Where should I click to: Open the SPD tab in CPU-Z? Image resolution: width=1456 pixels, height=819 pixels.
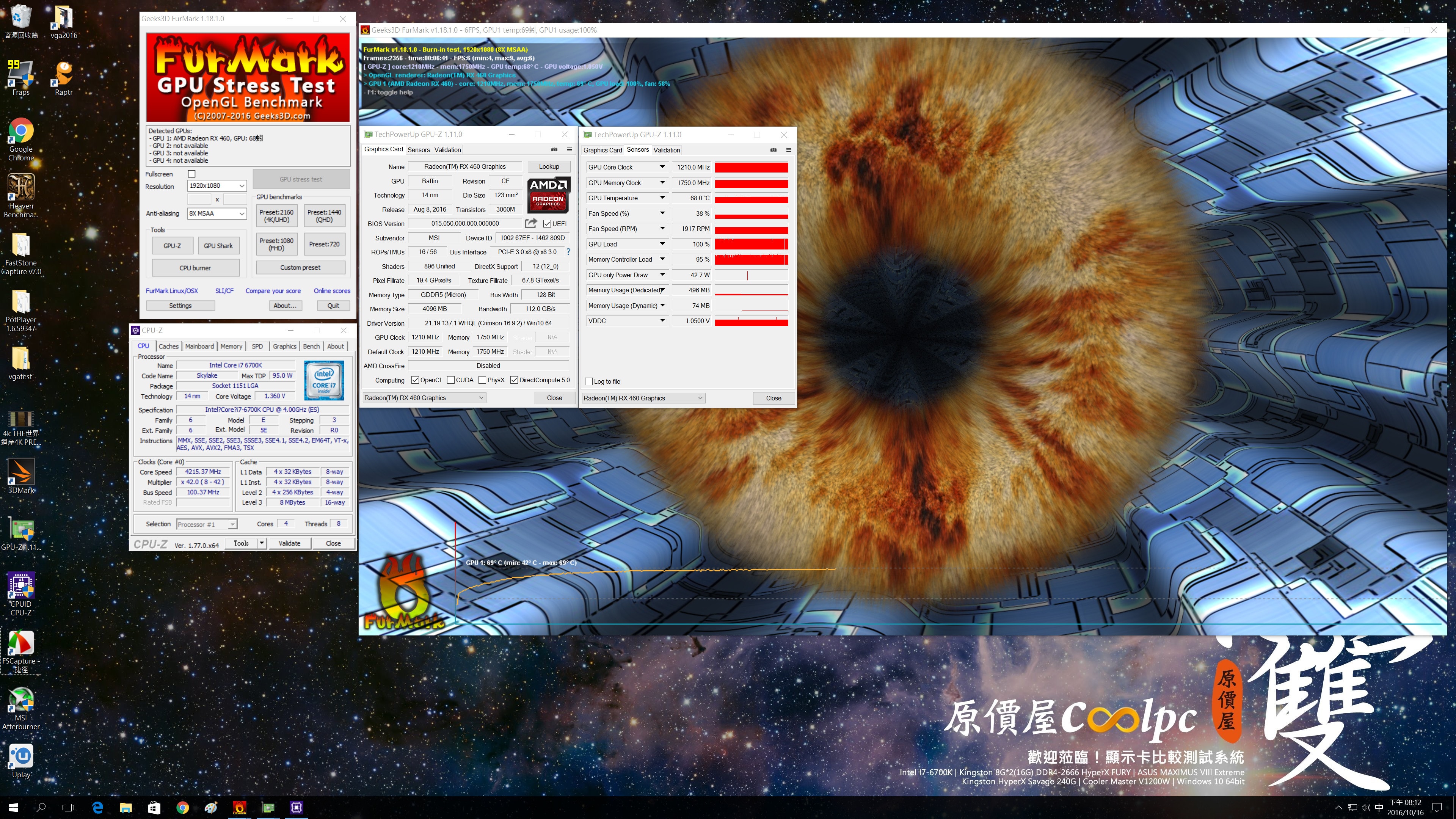click(x=257, y=347)
